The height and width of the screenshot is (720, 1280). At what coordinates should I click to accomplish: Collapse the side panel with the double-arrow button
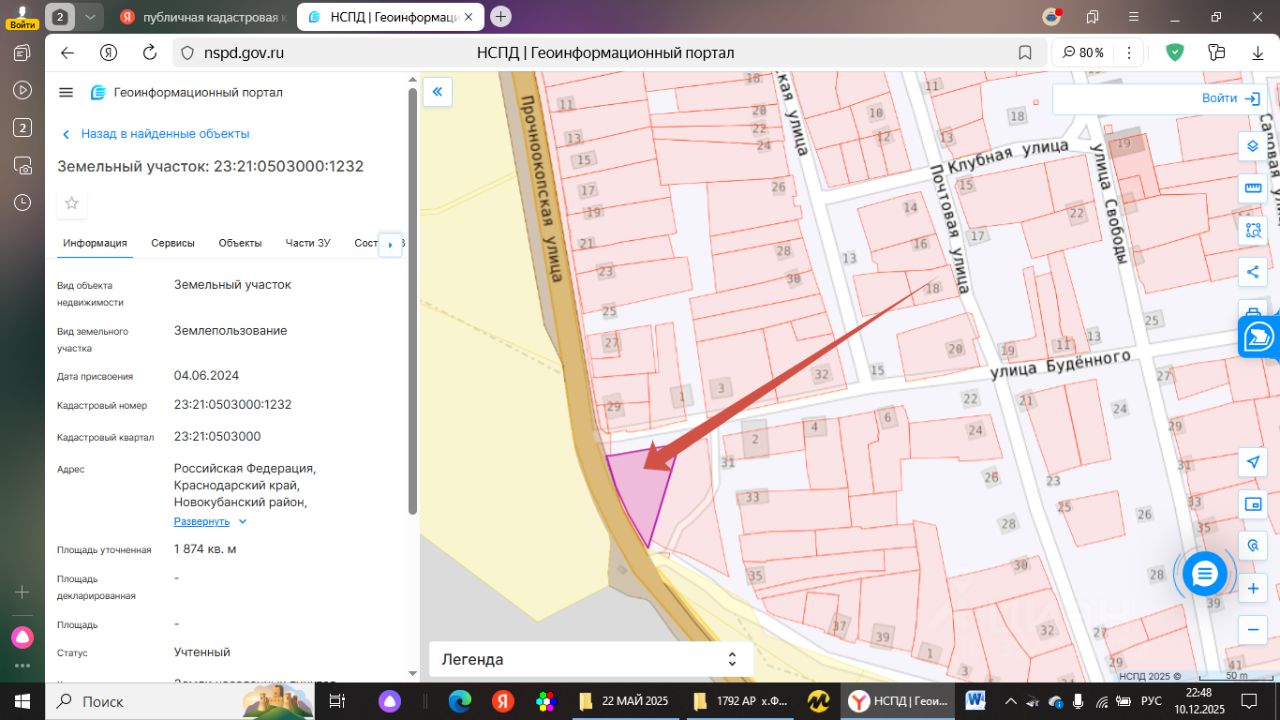tap(437, 92)
